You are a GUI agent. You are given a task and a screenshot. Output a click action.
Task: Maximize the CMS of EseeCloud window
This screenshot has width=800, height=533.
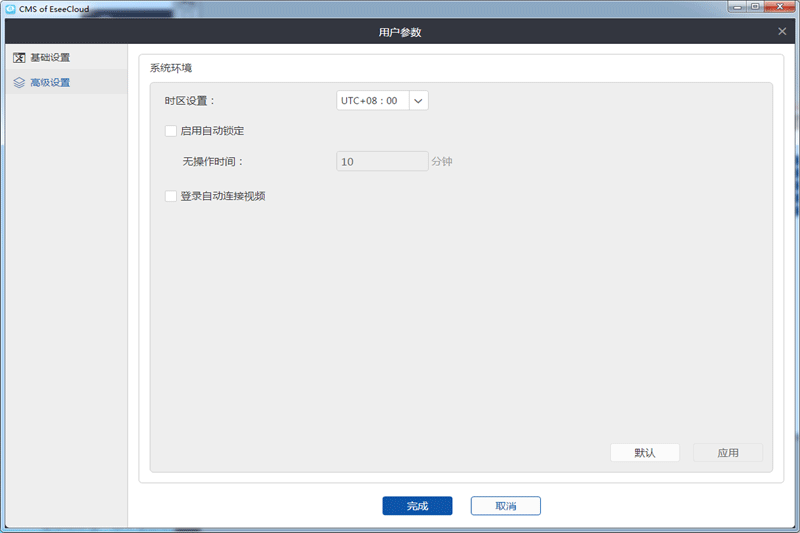click(755, 7)
